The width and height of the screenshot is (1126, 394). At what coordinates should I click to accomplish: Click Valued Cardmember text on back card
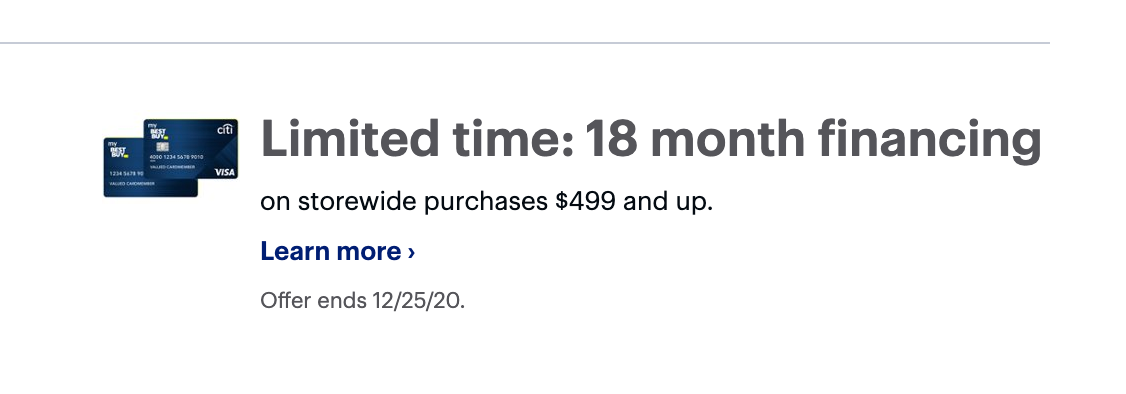[132, 184]
